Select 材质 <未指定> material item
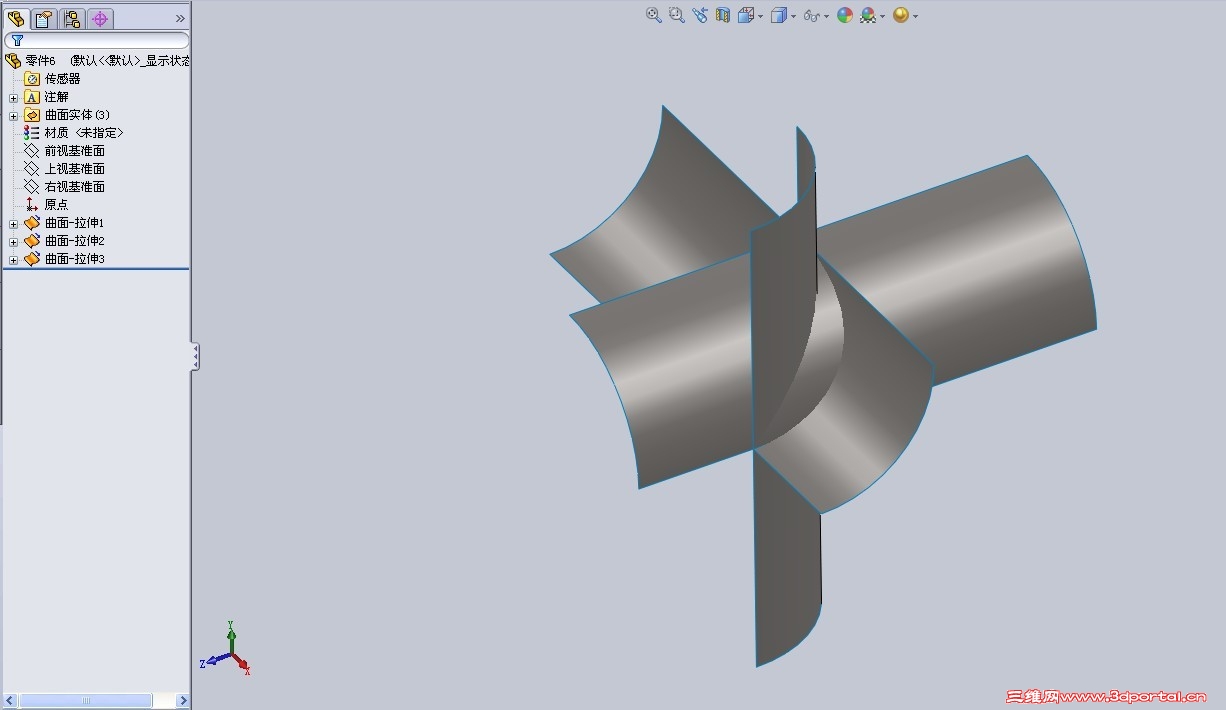Image resolution: width=1226 pixels, height=710 pixels. click(84, 133)
